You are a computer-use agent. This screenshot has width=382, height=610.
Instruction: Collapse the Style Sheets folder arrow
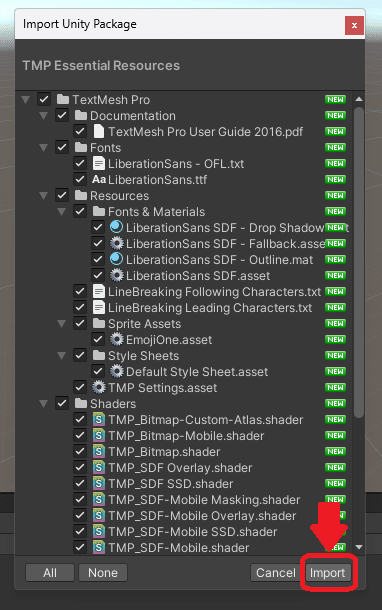tap(61, 355)
